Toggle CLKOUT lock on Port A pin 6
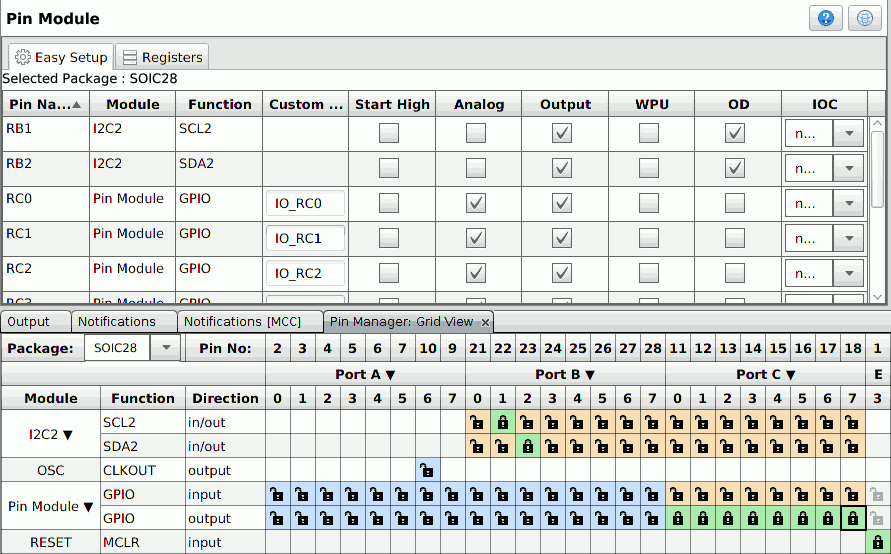 427,470
